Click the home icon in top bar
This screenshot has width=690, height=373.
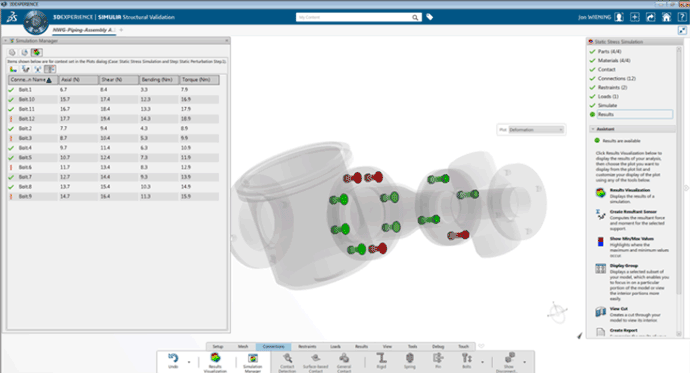pyautogui.click(x=666, y=17)
